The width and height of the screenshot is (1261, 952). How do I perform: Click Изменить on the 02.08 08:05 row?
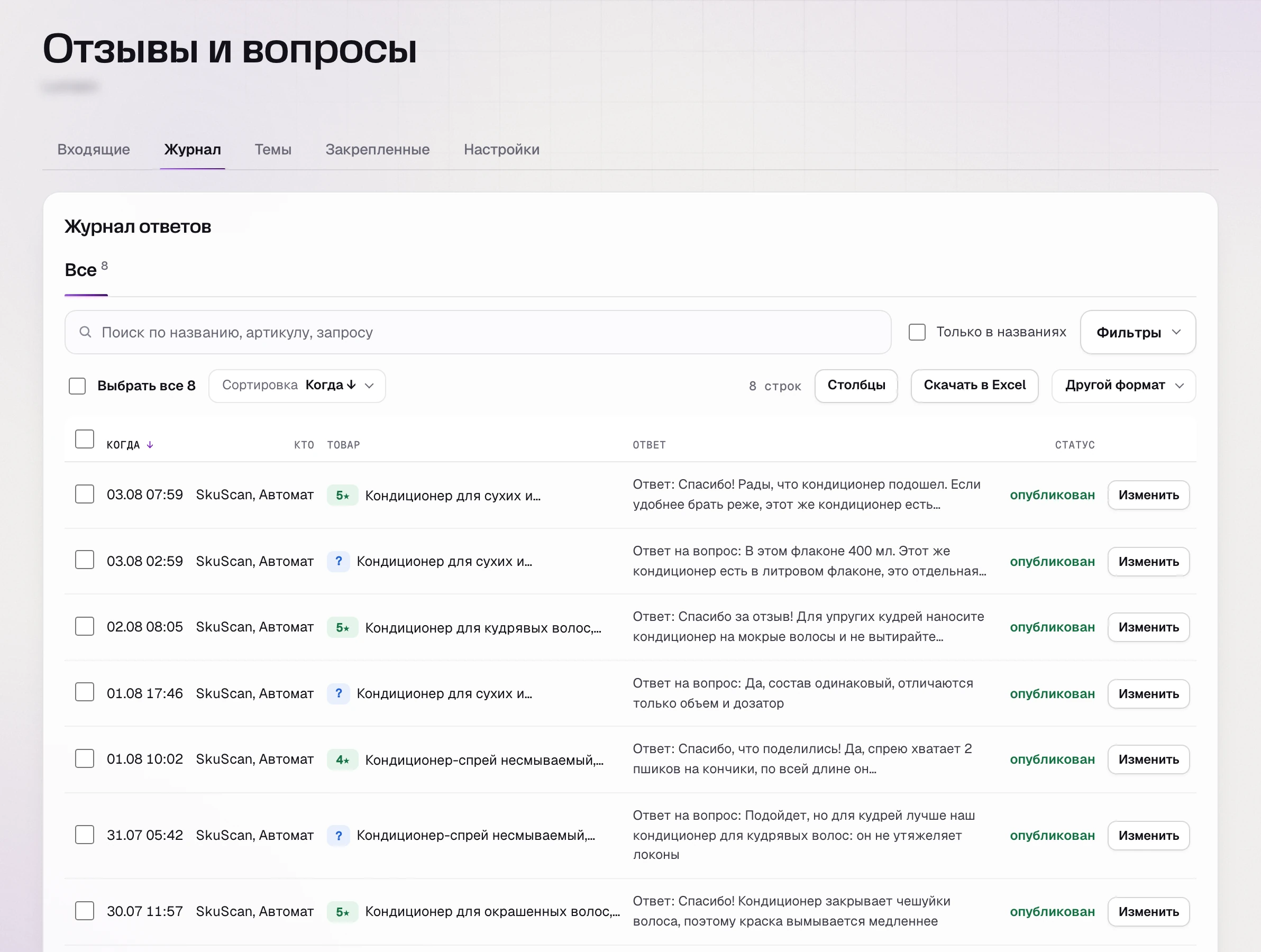pos(1148,627)
